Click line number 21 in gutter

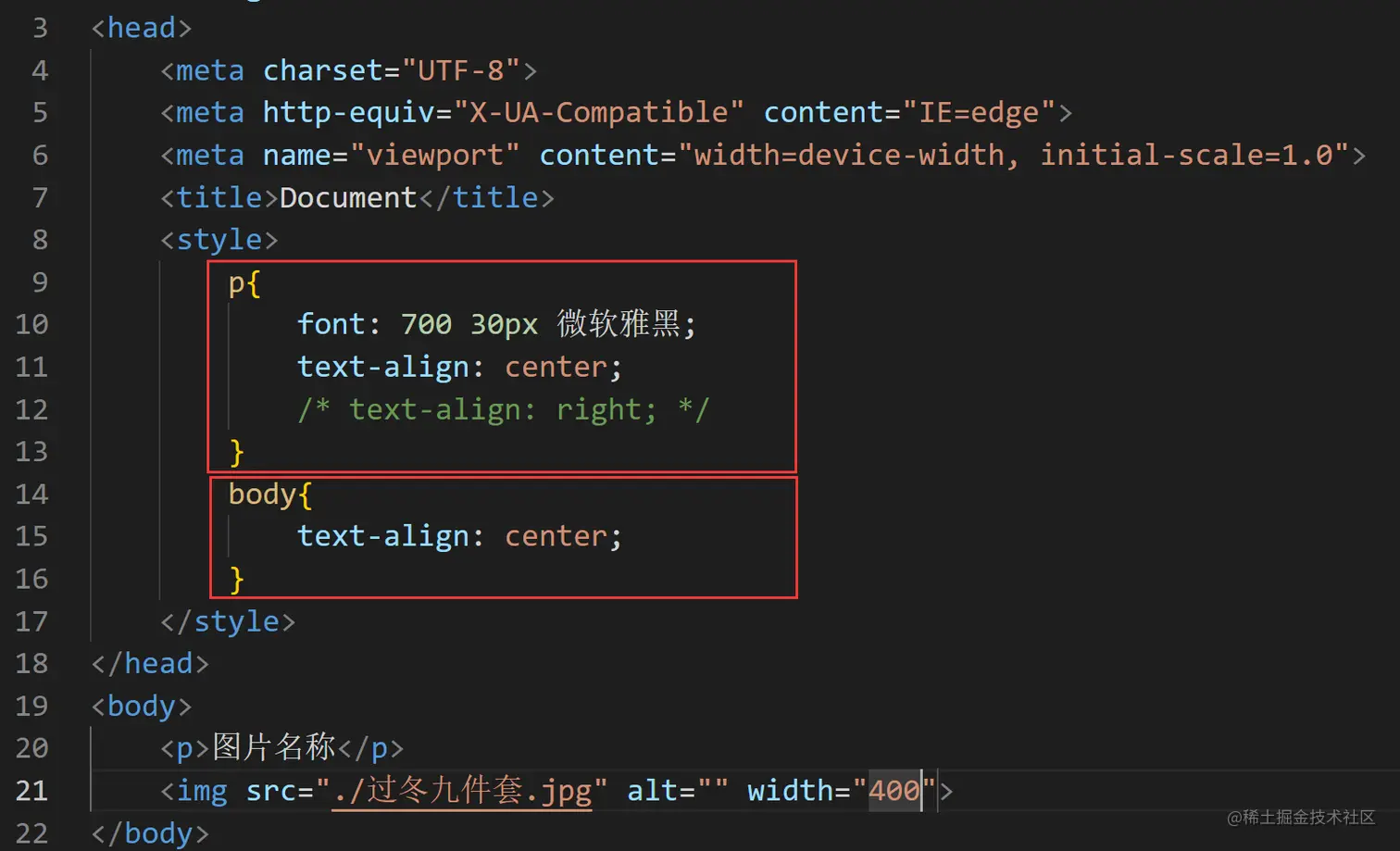click(31, 790)
